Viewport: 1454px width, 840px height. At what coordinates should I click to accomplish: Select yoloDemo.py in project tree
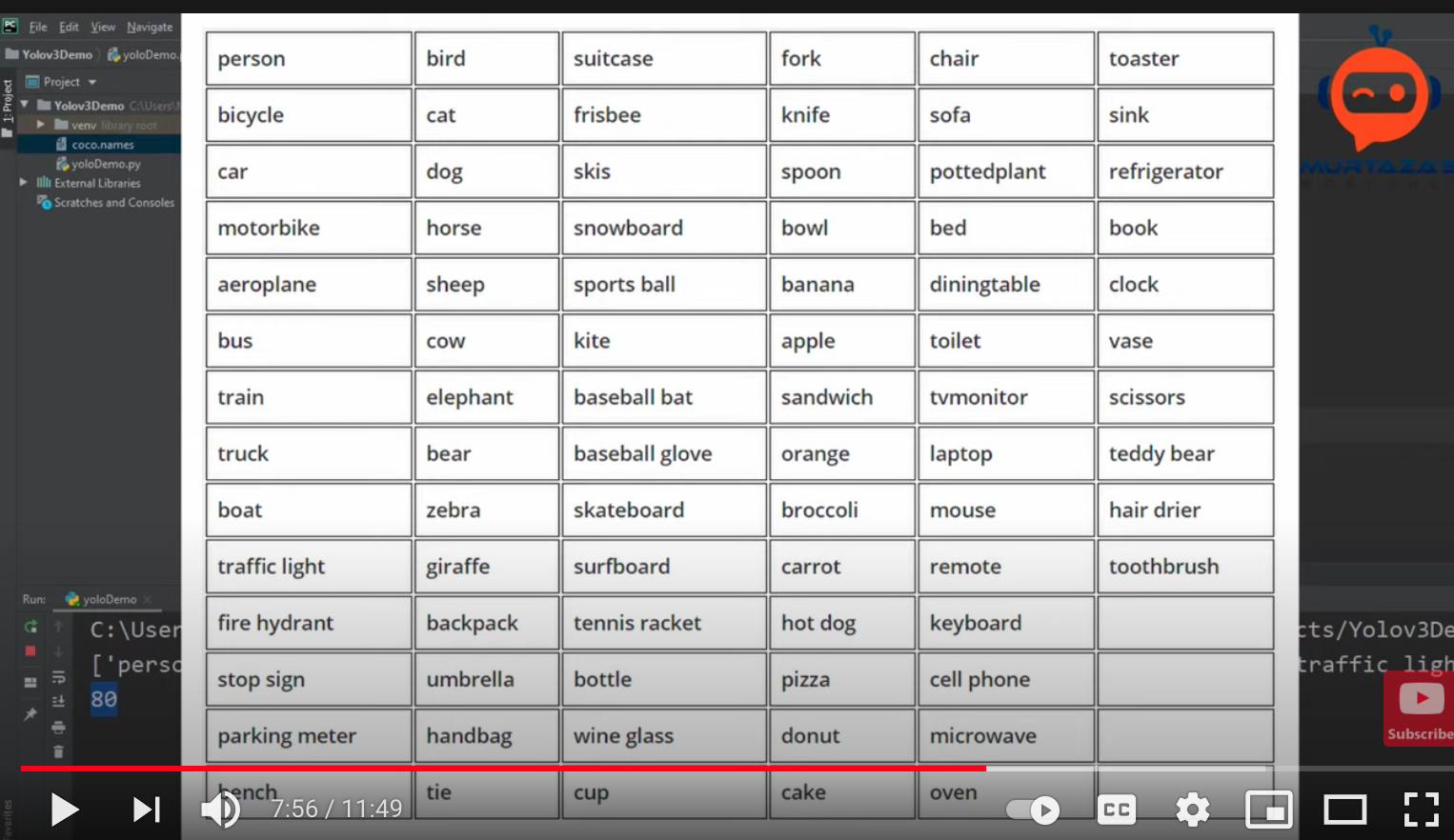tap(99, 164)
